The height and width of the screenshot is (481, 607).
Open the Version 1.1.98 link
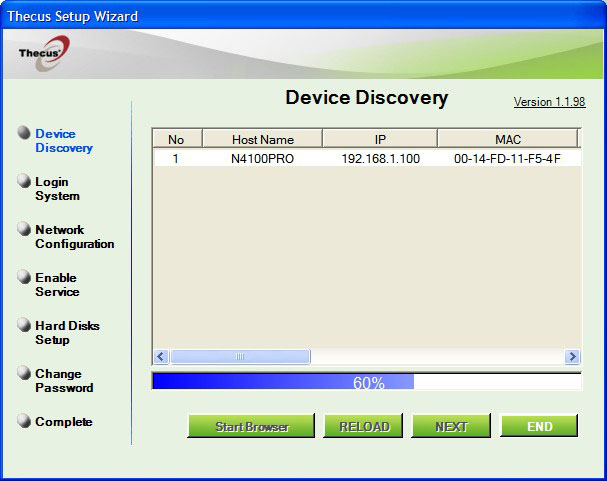549,102
